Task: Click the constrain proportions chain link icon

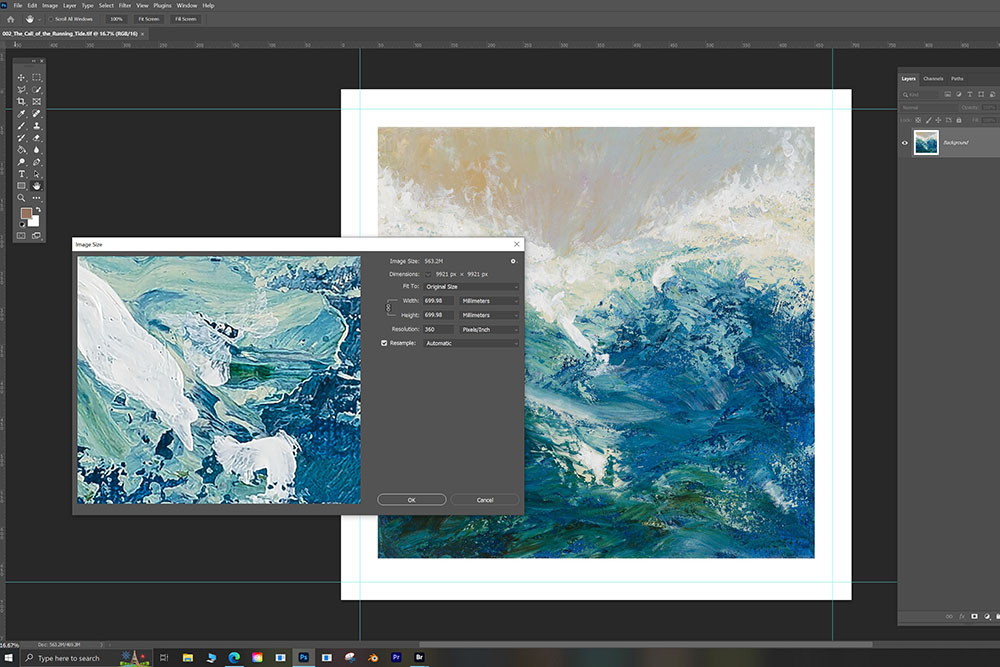Action: (389, 307)
